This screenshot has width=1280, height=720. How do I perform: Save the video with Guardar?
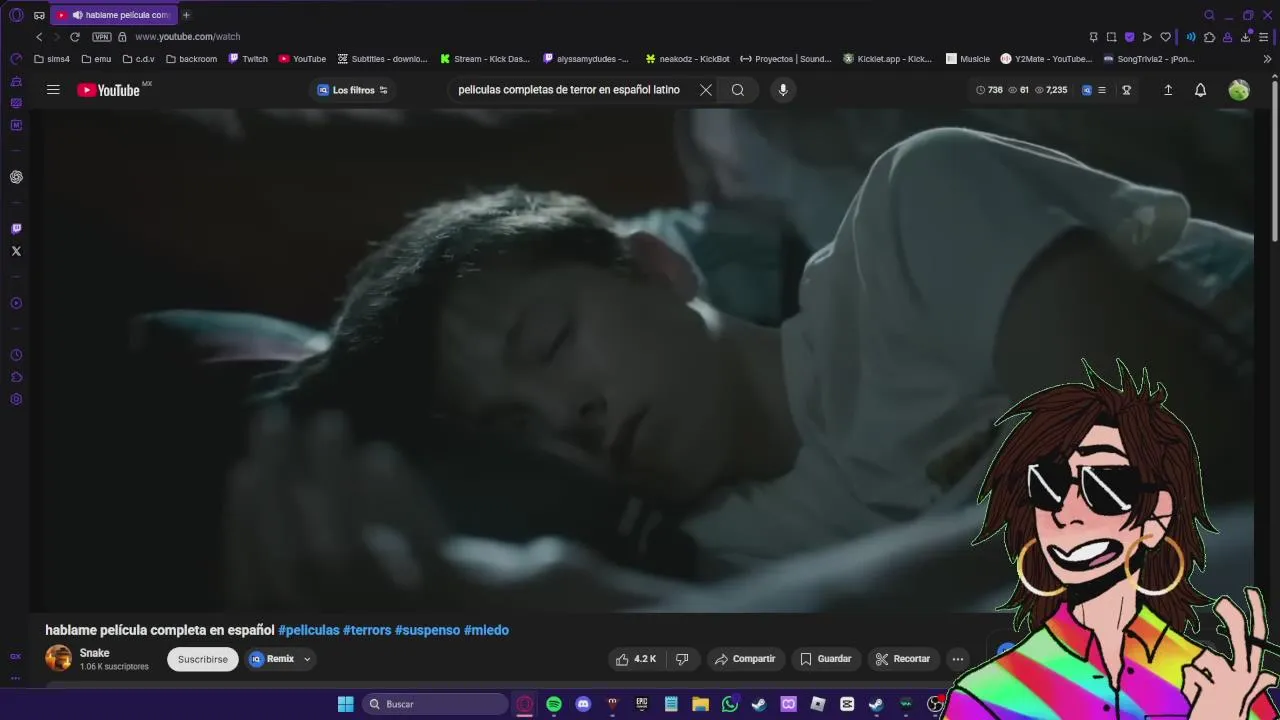click(826, 659)
